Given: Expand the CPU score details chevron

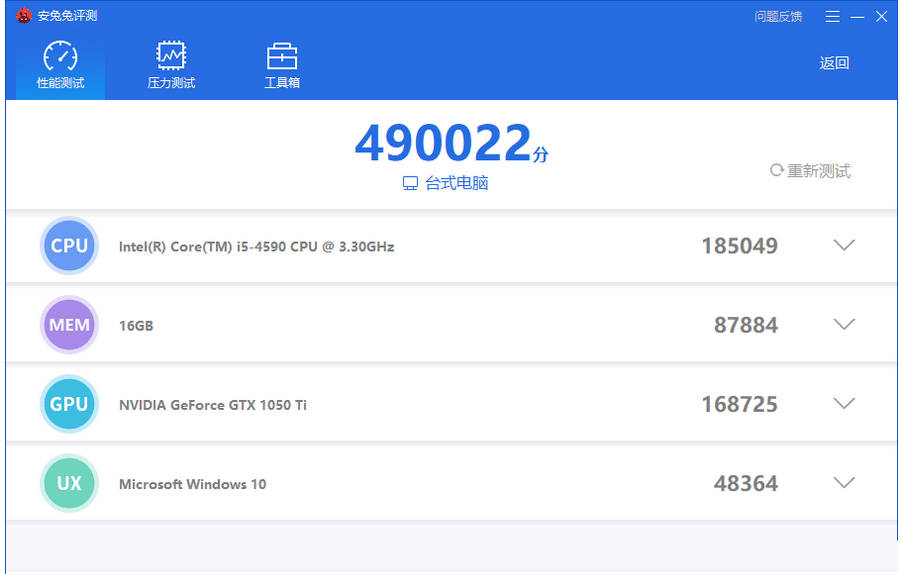Looking at the screenshot, I should (844, 245).
